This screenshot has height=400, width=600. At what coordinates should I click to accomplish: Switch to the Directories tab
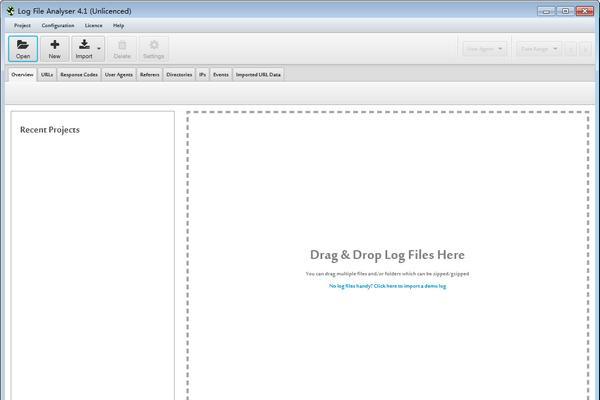pyautogui.click(x=179, y=75)
